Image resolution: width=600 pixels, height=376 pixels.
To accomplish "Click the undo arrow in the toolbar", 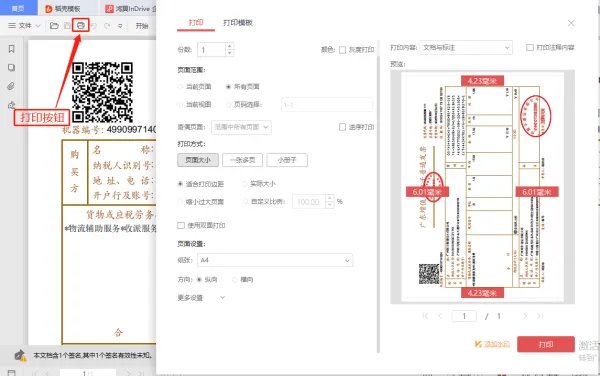I will coord(94,26).
